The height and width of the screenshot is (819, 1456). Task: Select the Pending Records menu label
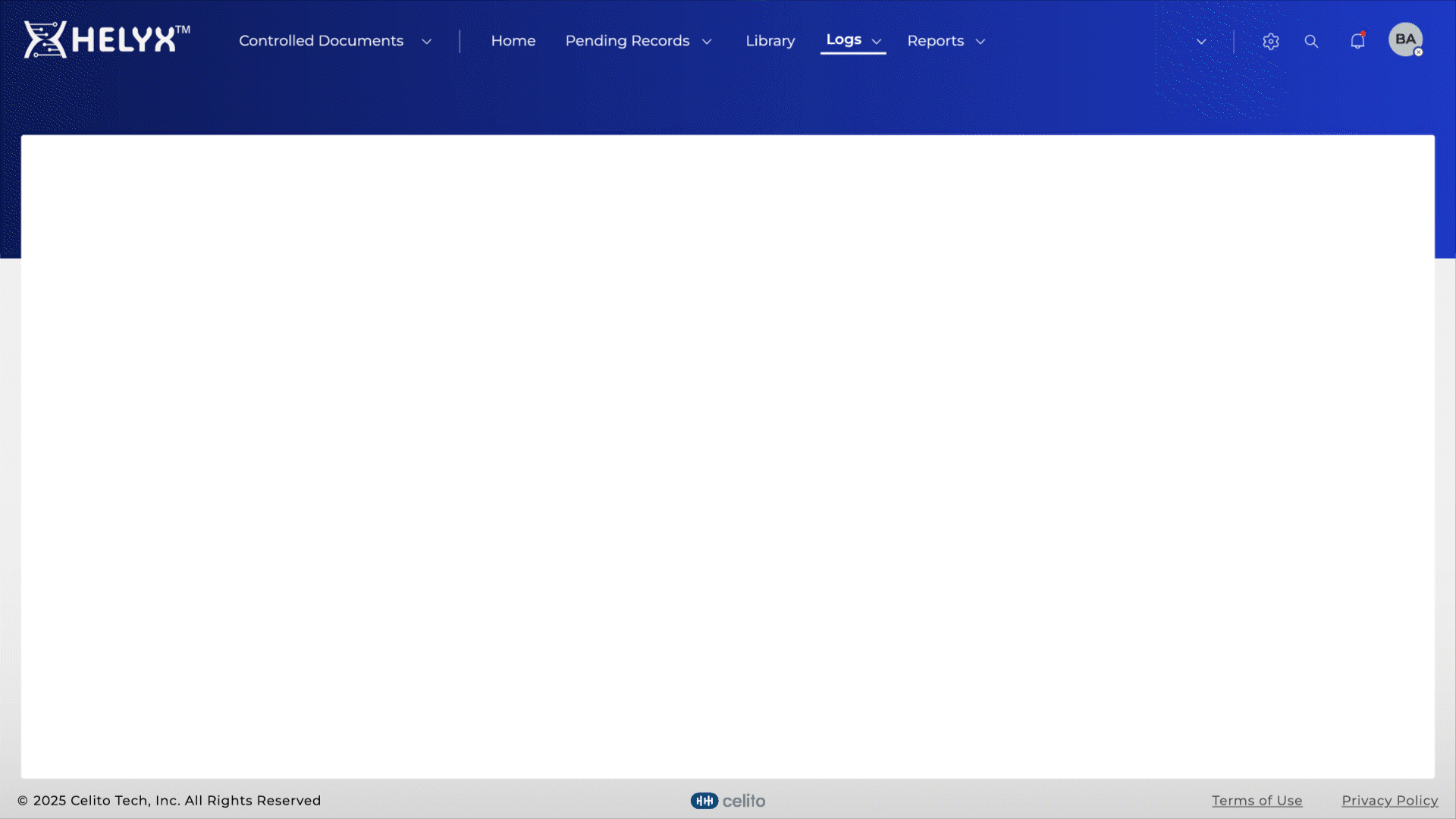627,41
